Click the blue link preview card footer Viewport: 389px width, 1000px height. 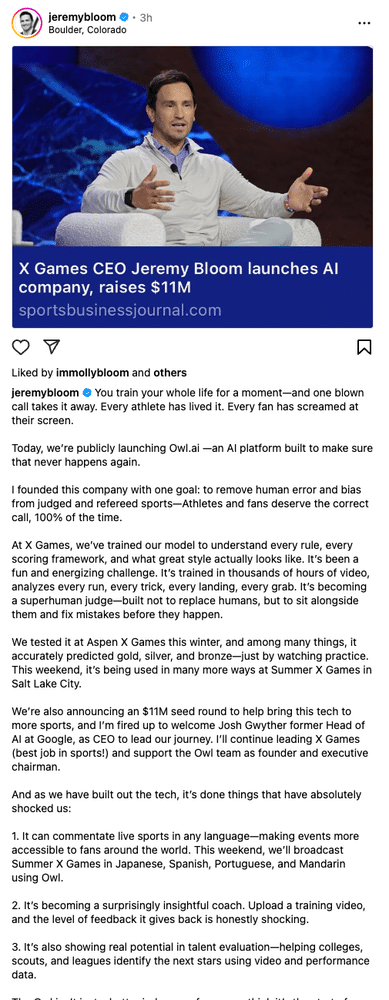[193, 287]
